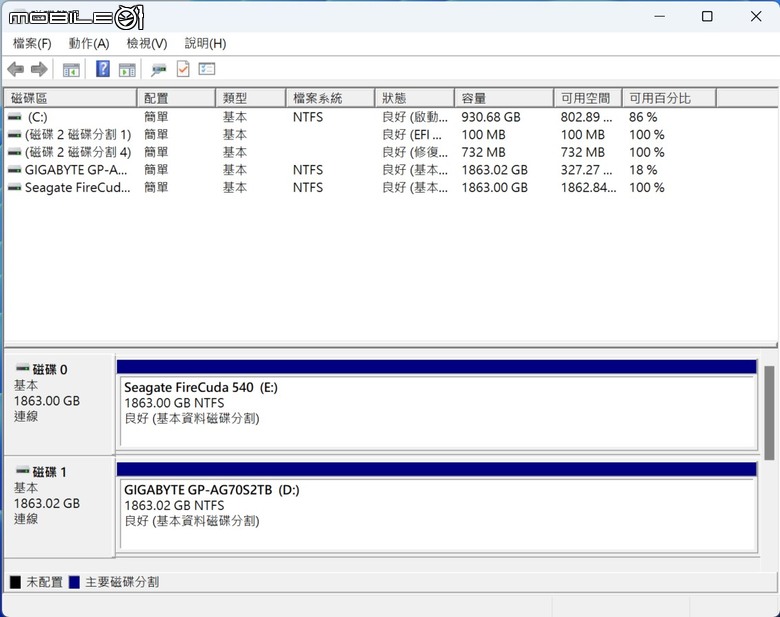Click the 86 % free percentage cell
780x617 pixels.
point(643,117)
